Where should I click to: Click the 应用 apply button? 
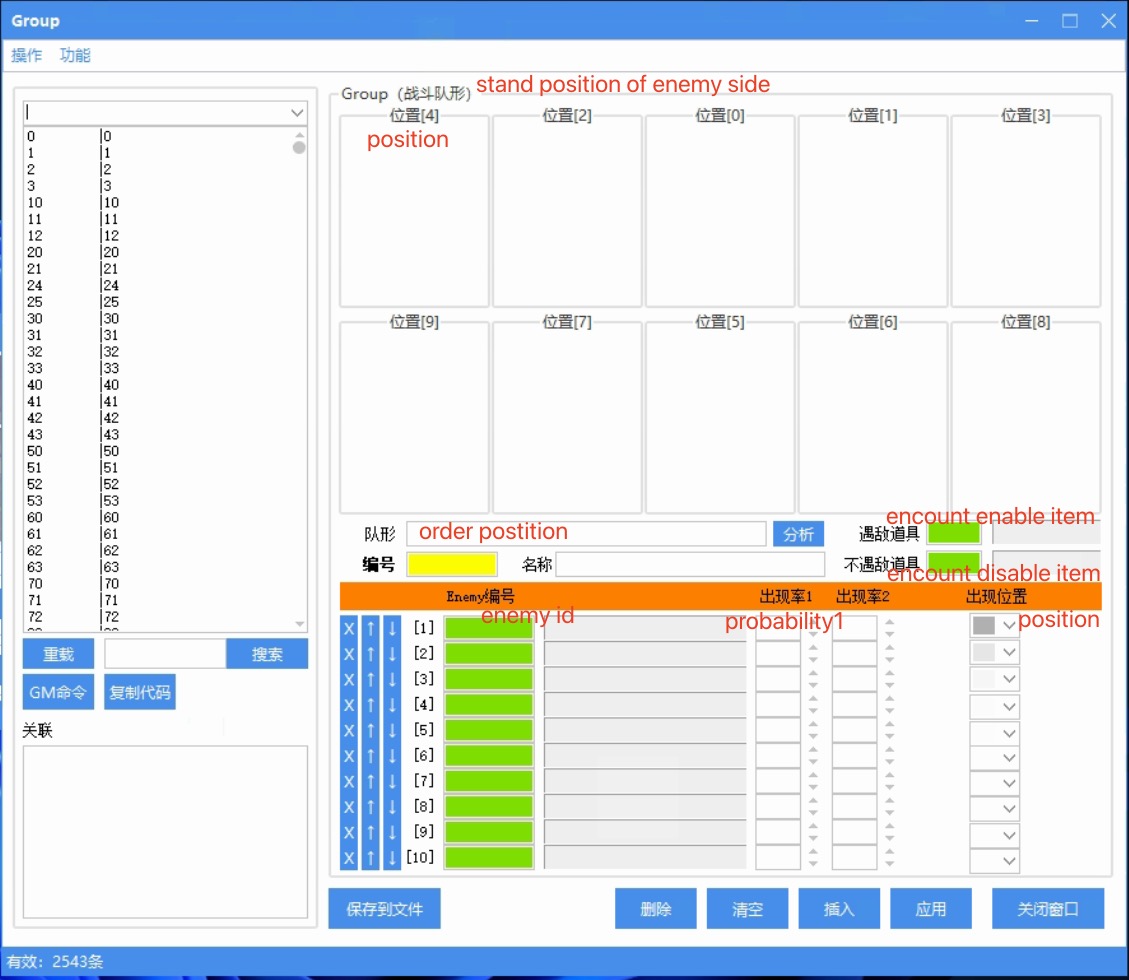pos(930,909)
